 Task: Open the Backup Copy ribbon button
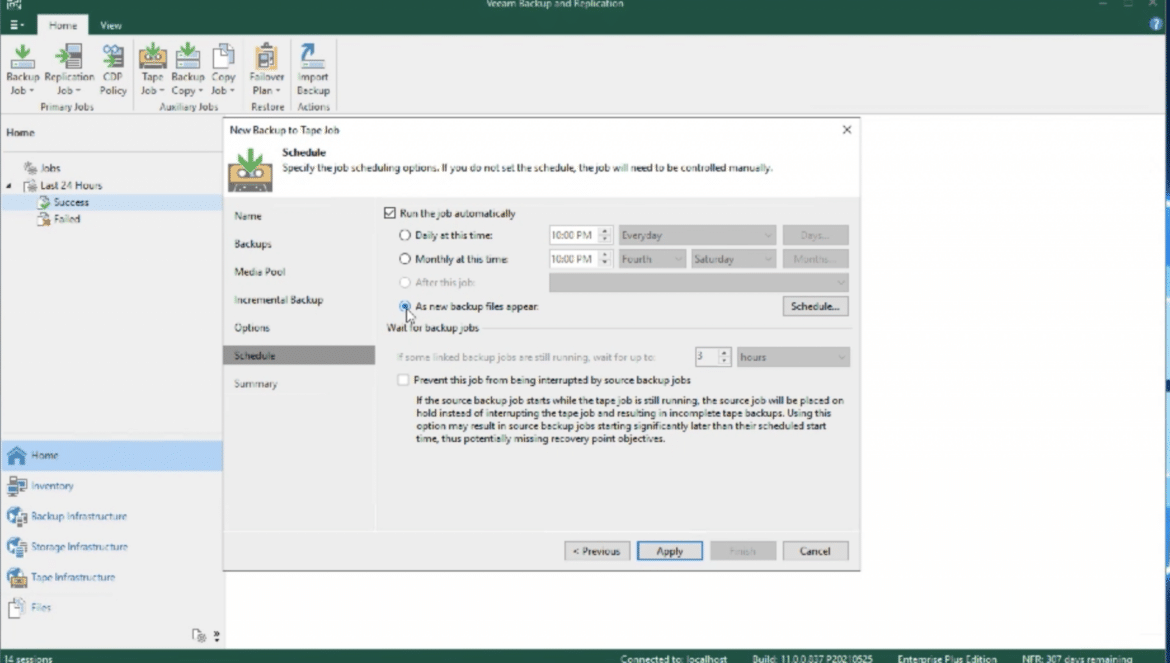187,69
